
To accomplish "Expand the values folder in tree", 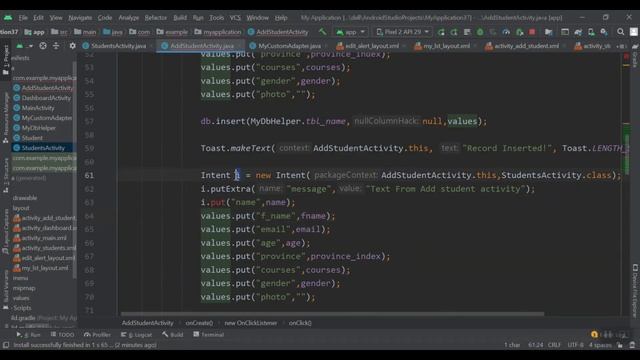I will pyautogui.click(x=21, y=298).
